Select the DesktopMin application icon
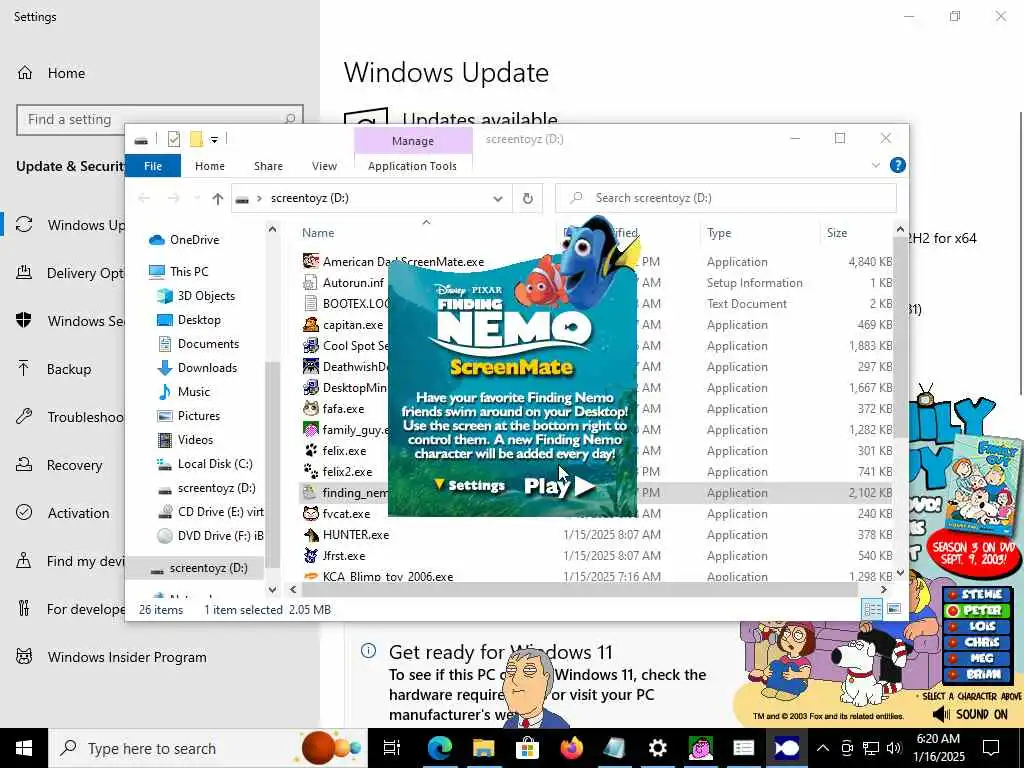The width and height of the screenshot is (1024, 768). coord(311,387)
